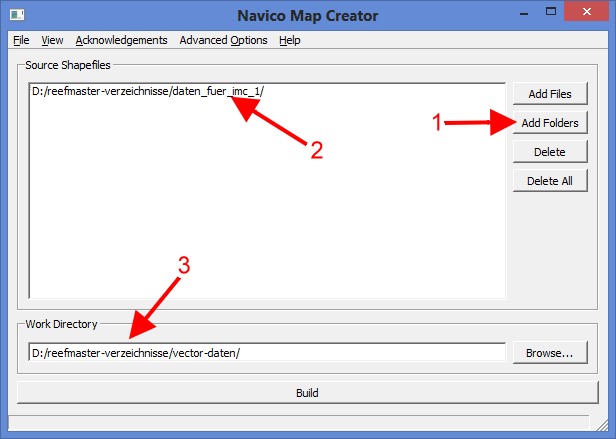The image size is (616, 439).
Task: Click the app icon in the title bar
Action: coord(15,14)
